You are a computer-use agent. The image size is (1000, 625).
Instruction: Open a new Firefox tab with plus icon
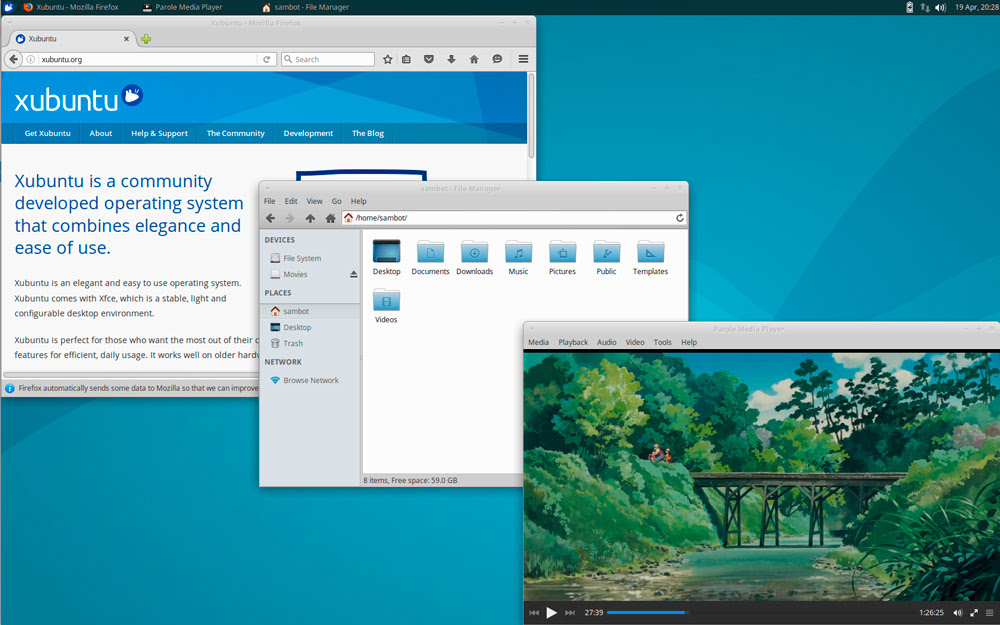(146, 39)
